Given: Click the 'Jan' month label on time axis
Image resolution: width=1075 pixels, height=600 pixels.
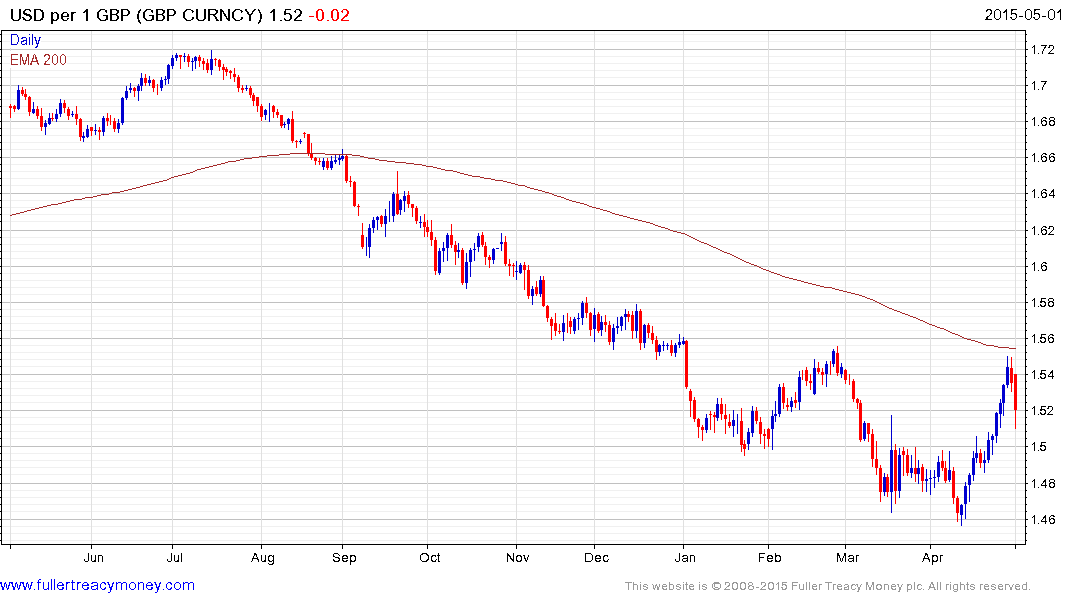Looking at the screenshot, I should click(x=685, y=558).
